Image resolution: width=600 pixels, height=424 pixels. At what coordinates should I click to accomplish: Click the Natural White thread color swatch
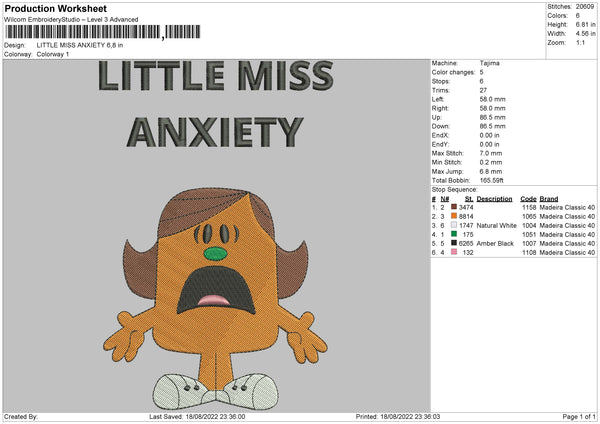pyautogui.click(x=454, y=225)
